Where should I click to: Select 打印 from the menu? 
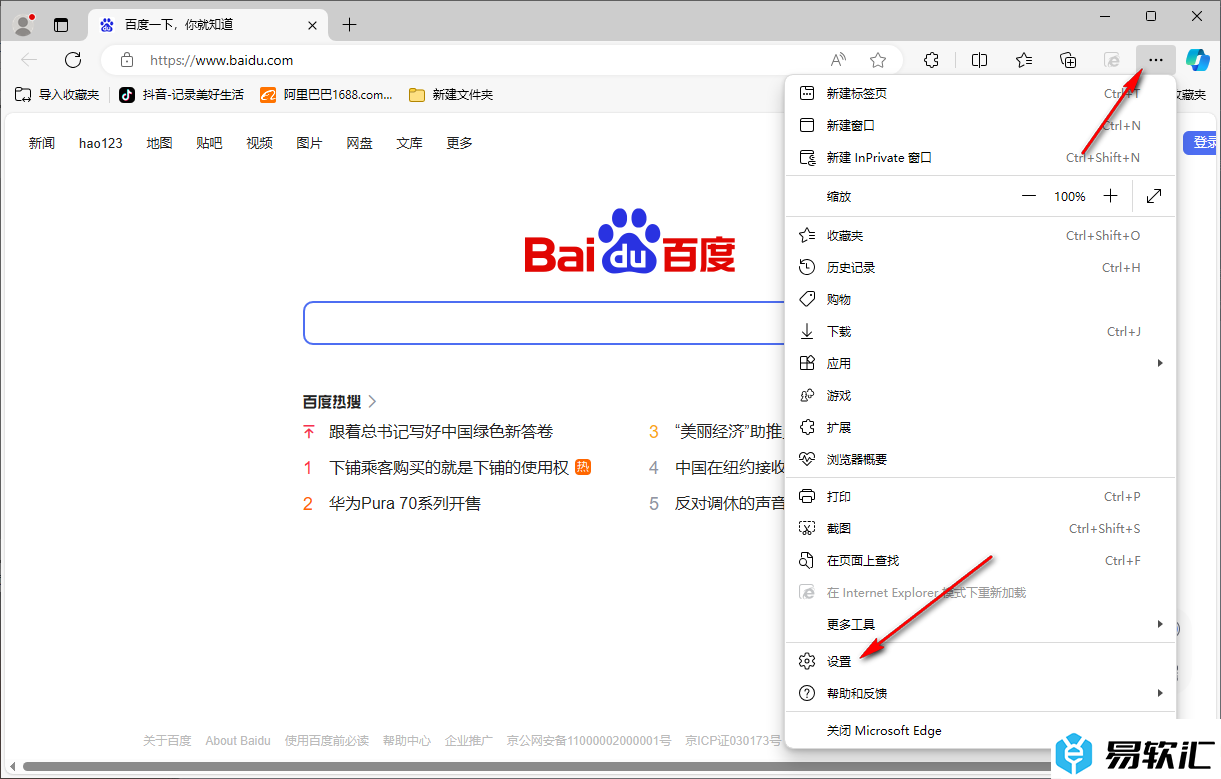(x=981, y=496)
